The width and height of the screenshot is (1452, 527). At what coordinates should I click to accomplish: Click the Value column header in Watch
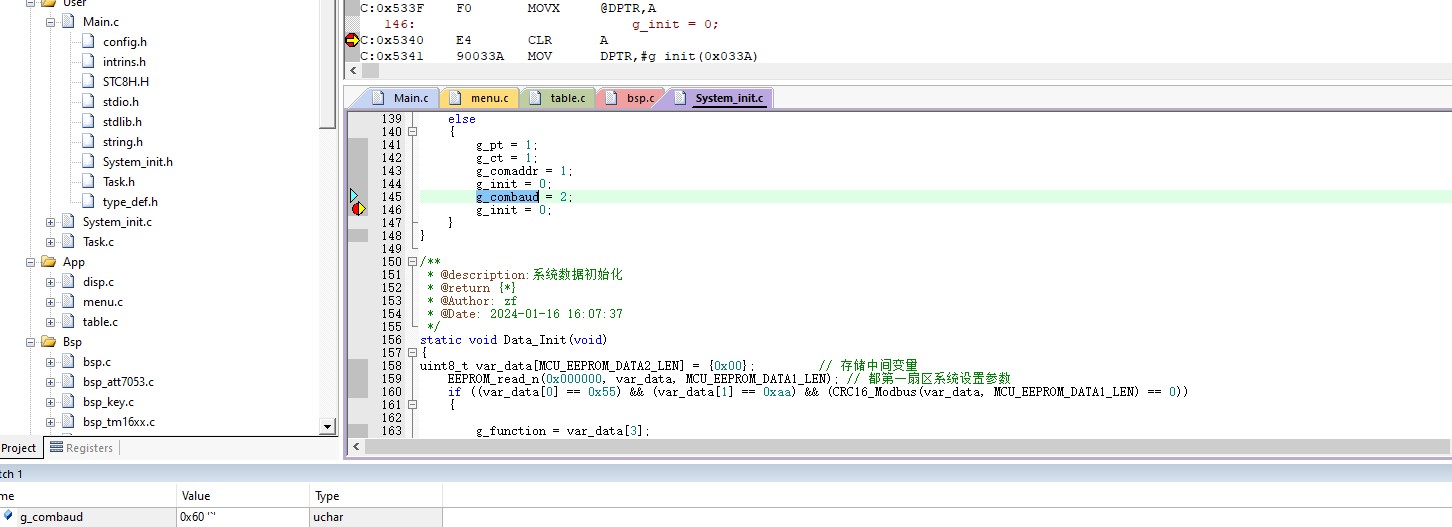click(195, 496)
